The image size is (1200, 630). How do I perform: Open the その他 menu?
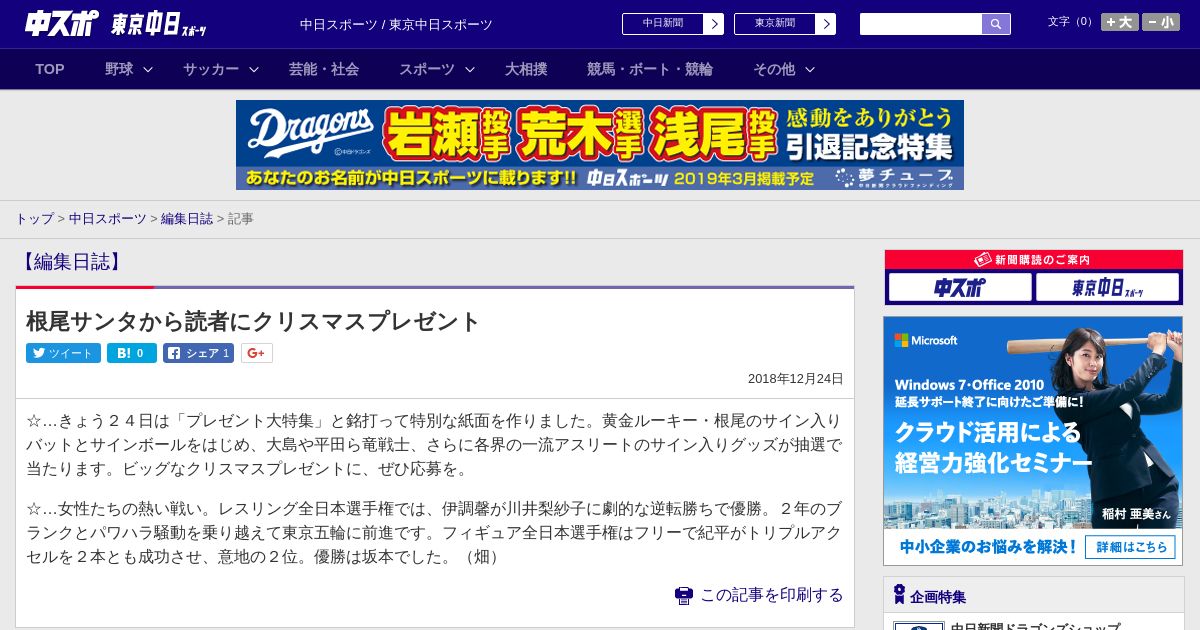click(774, 69)
